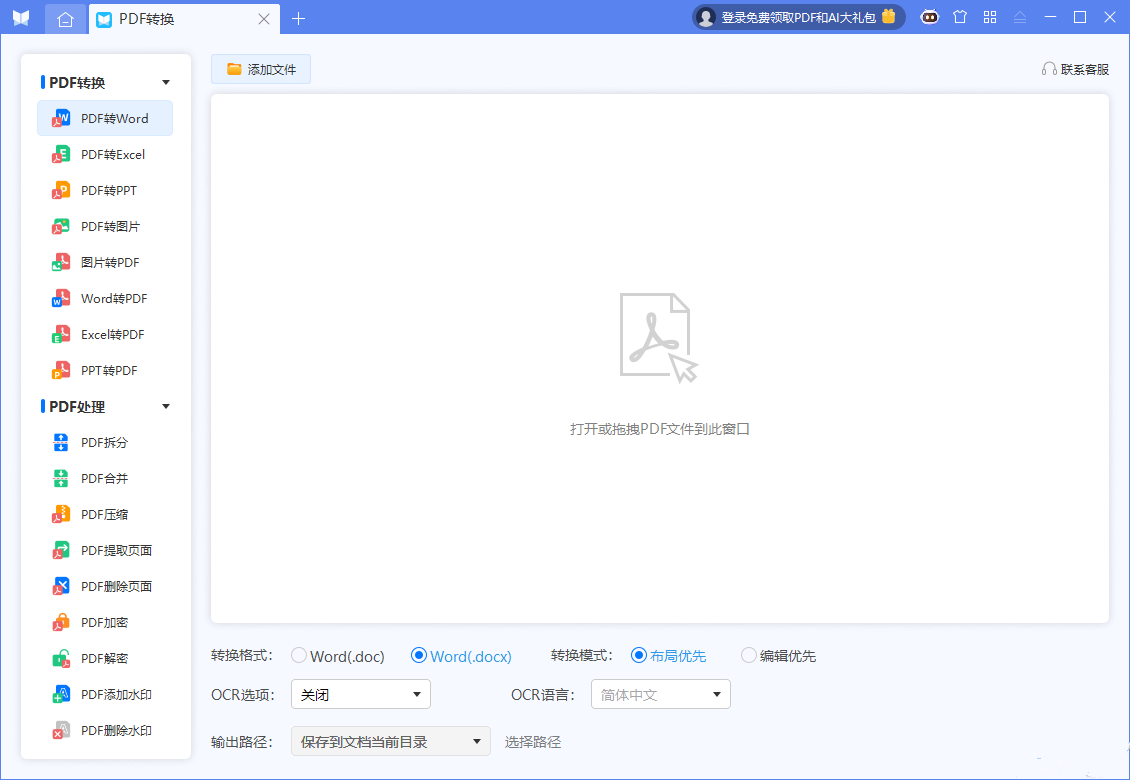Click the PDF提取页面 icon

[61, 551]
